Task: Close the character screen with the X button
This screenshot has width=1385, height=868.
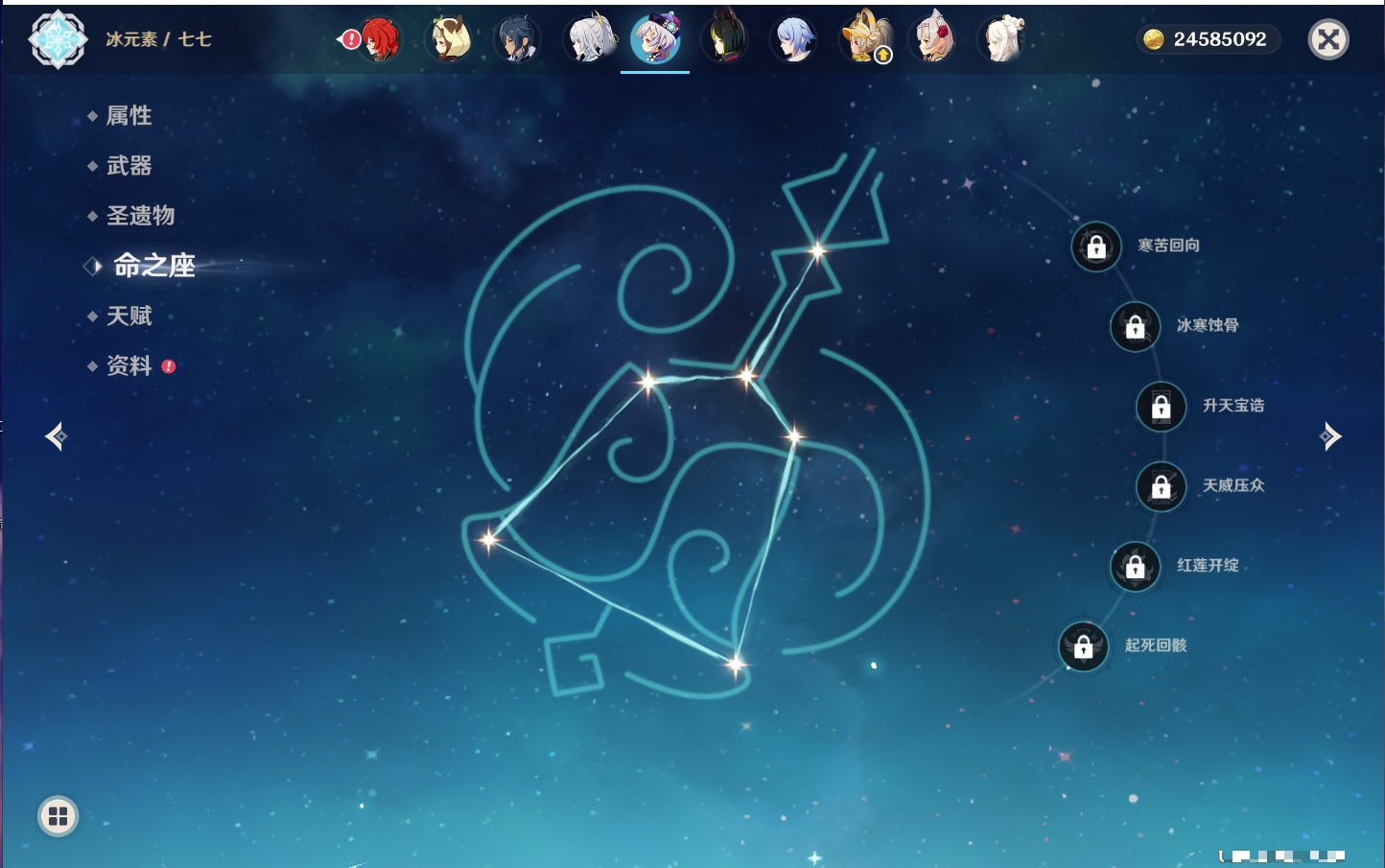Action: coord(1328,39)
